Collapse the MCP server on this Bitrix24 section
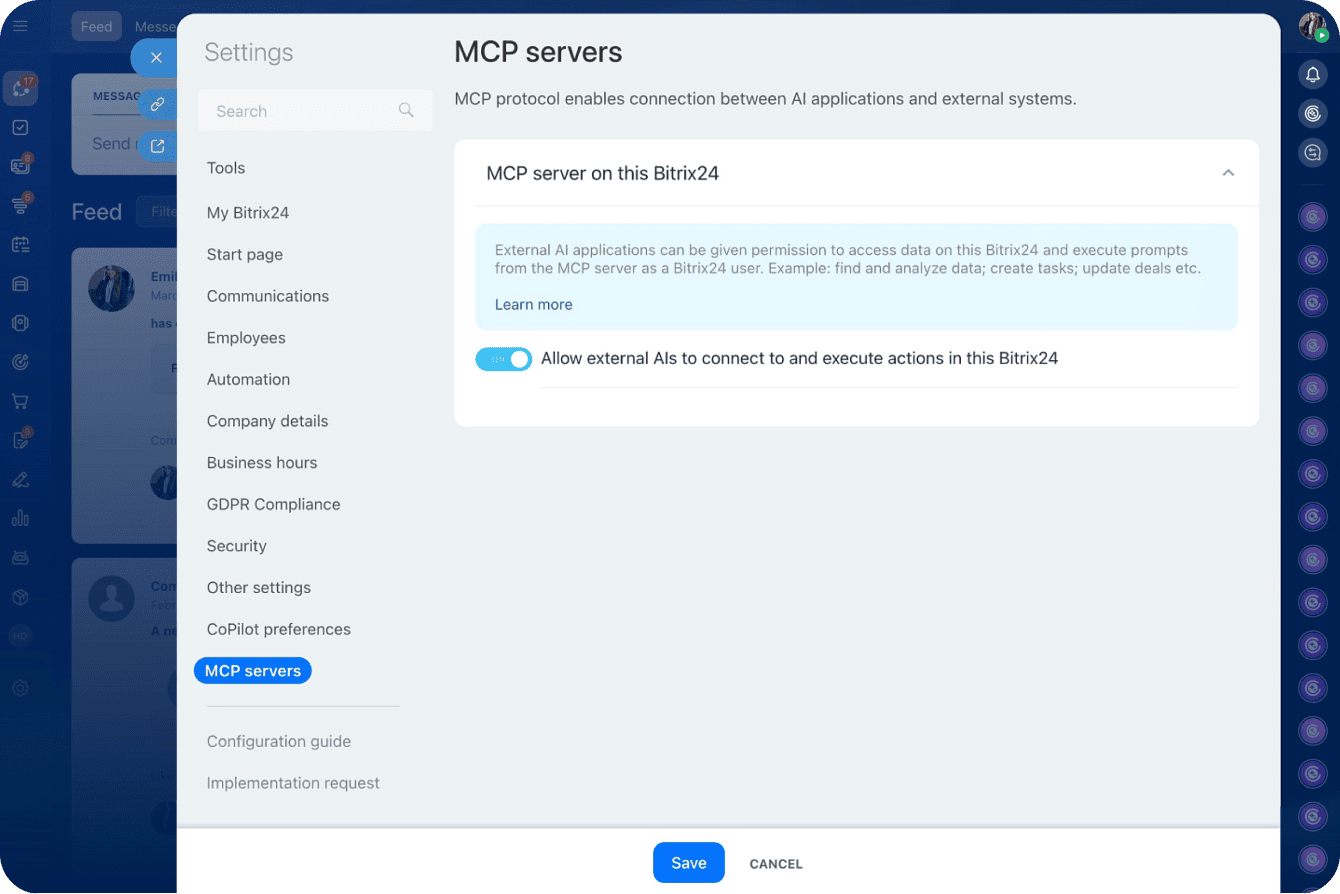The width and height of the screenshot is (1340, 894). 1228,173
